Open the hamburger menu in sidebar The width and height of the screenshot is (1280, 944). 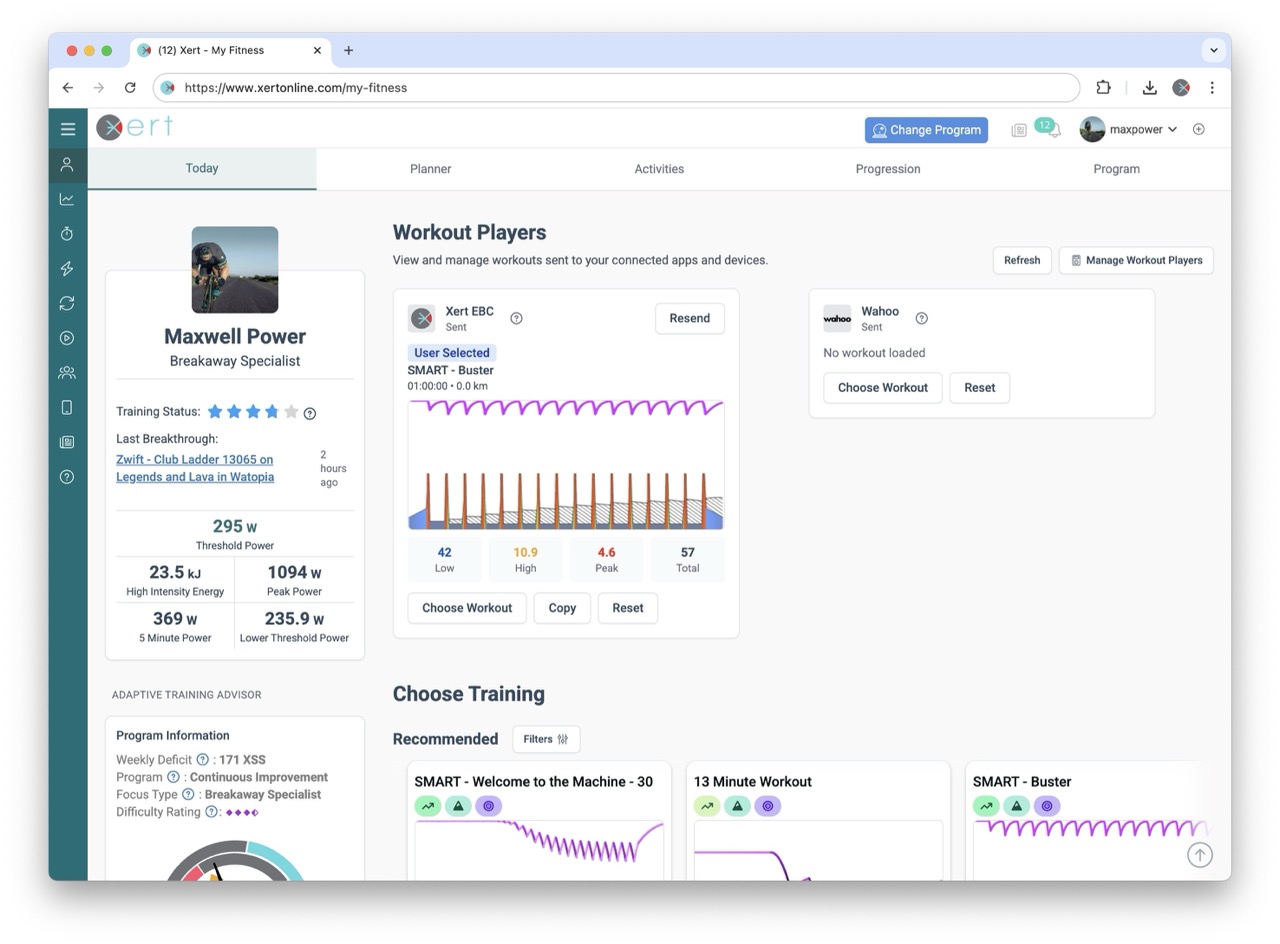pos(68,129)
